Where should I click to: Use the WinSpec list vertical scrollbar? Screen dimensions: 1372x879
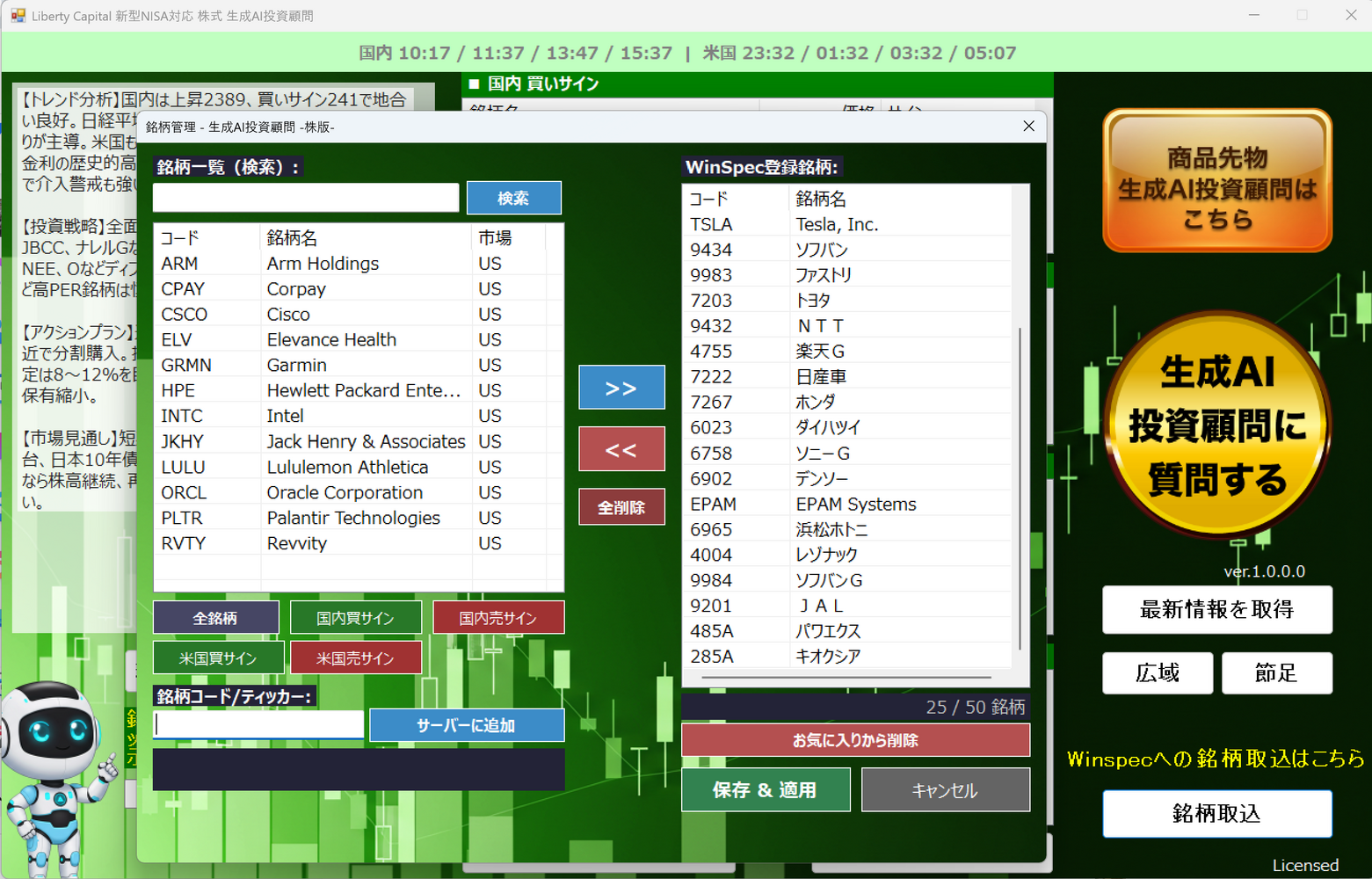1020,488
